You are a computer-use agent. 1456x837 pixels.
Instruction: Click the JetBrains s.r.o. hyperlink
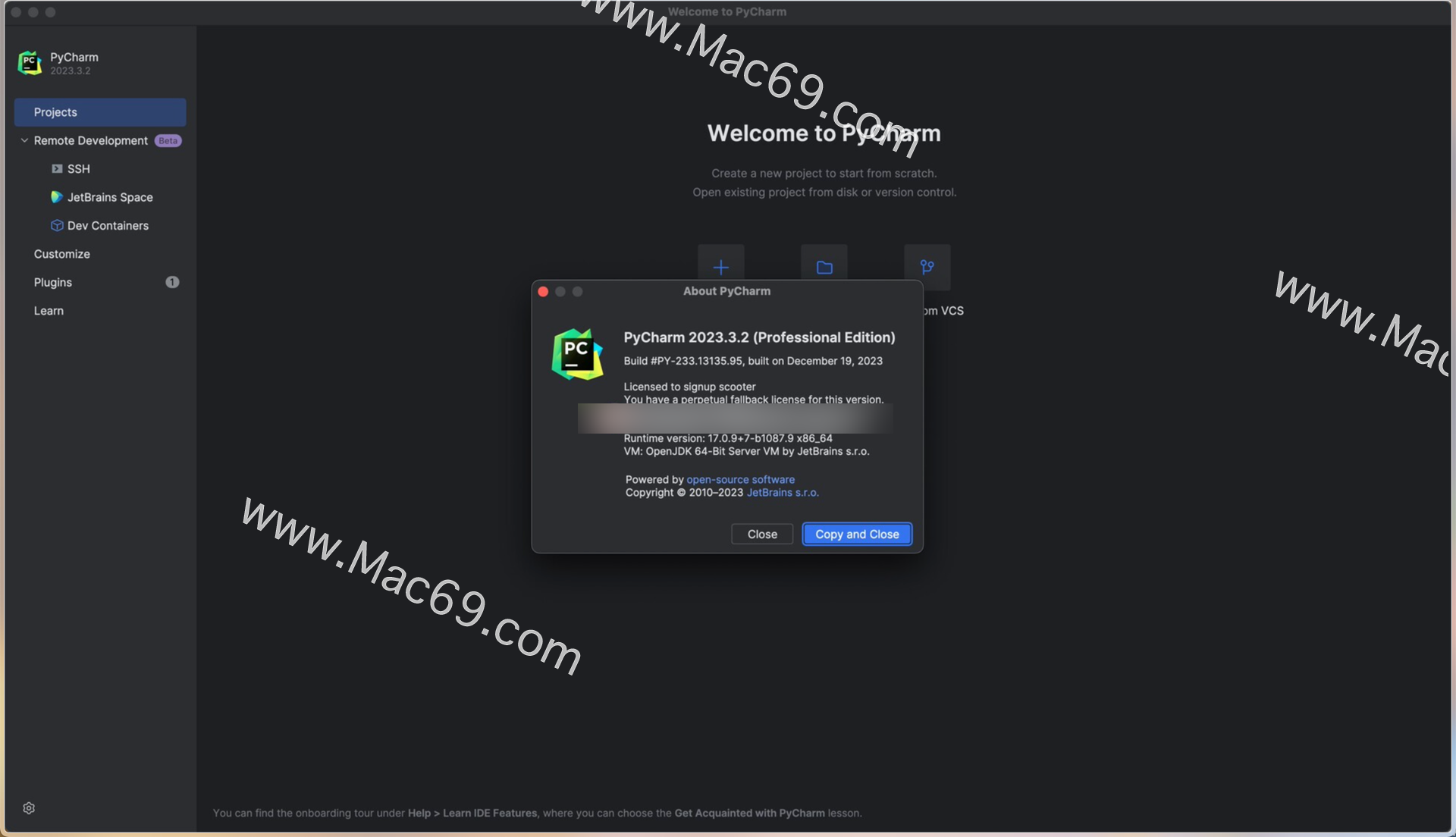783,493
